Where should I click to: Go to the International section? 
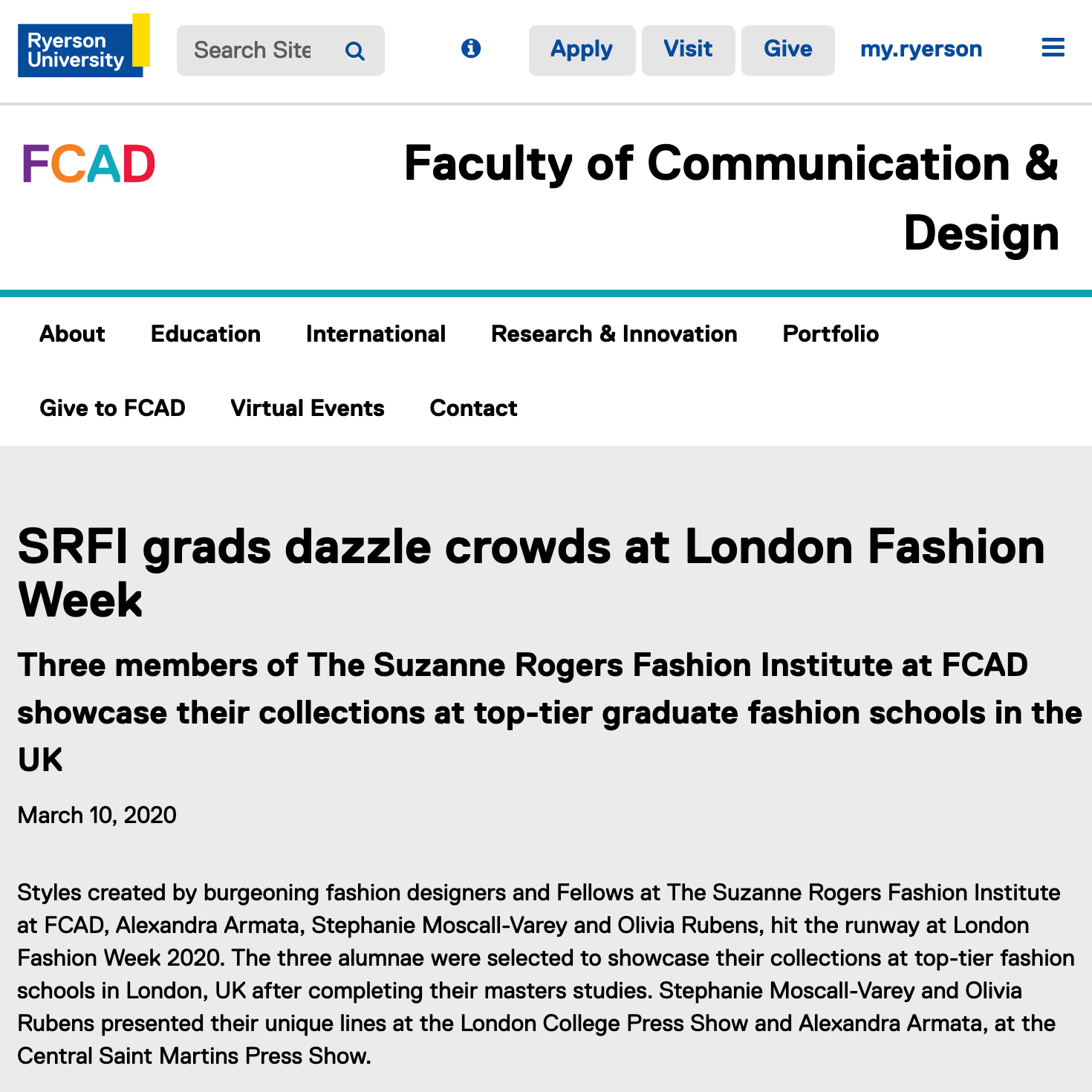tap(375, 334)
